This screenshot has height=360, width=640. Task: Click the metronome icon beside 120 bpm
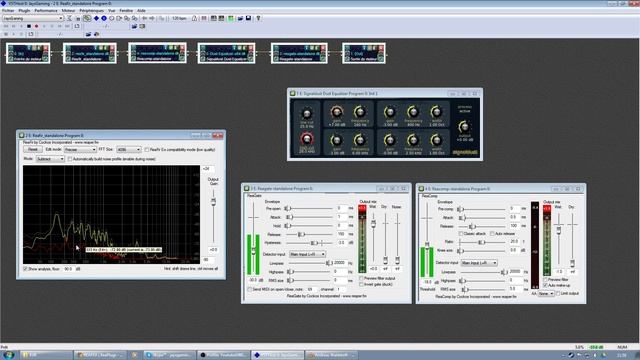click(x=194, y=18)
